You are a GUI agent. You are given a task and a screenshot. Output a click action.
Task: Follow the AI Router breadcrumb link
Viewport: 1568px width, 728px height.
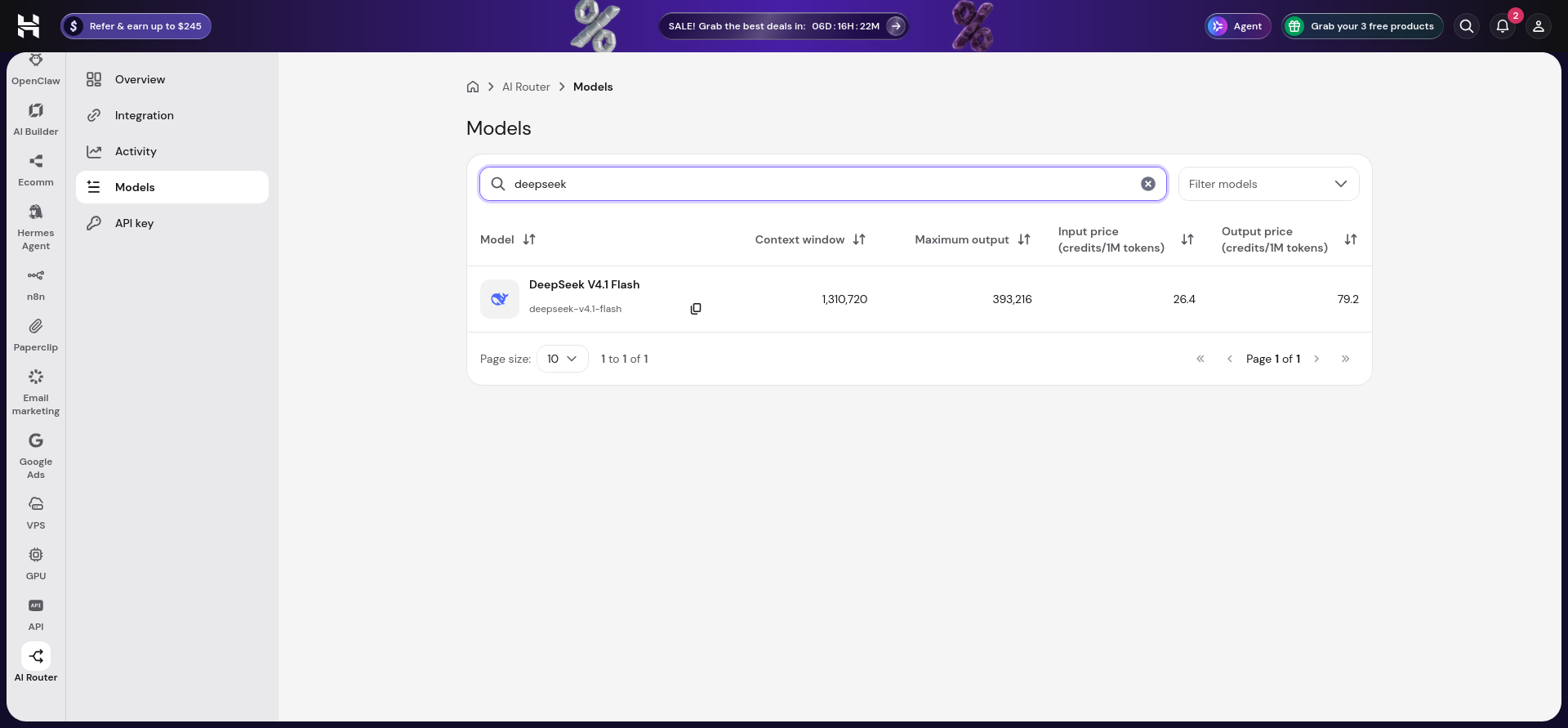click(526, 87)
